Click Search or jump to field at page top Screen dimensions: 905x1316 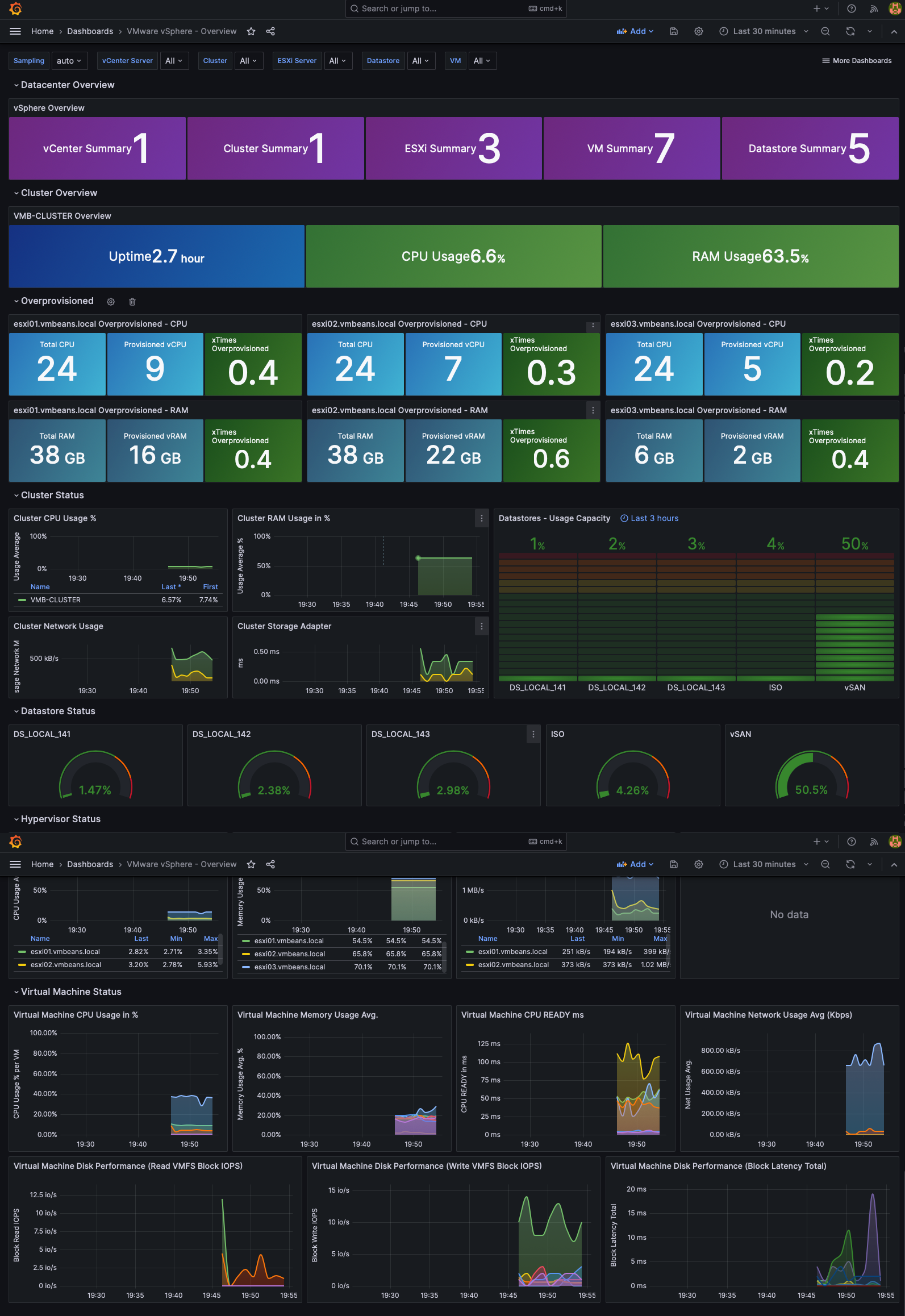(x=456, y=9)
